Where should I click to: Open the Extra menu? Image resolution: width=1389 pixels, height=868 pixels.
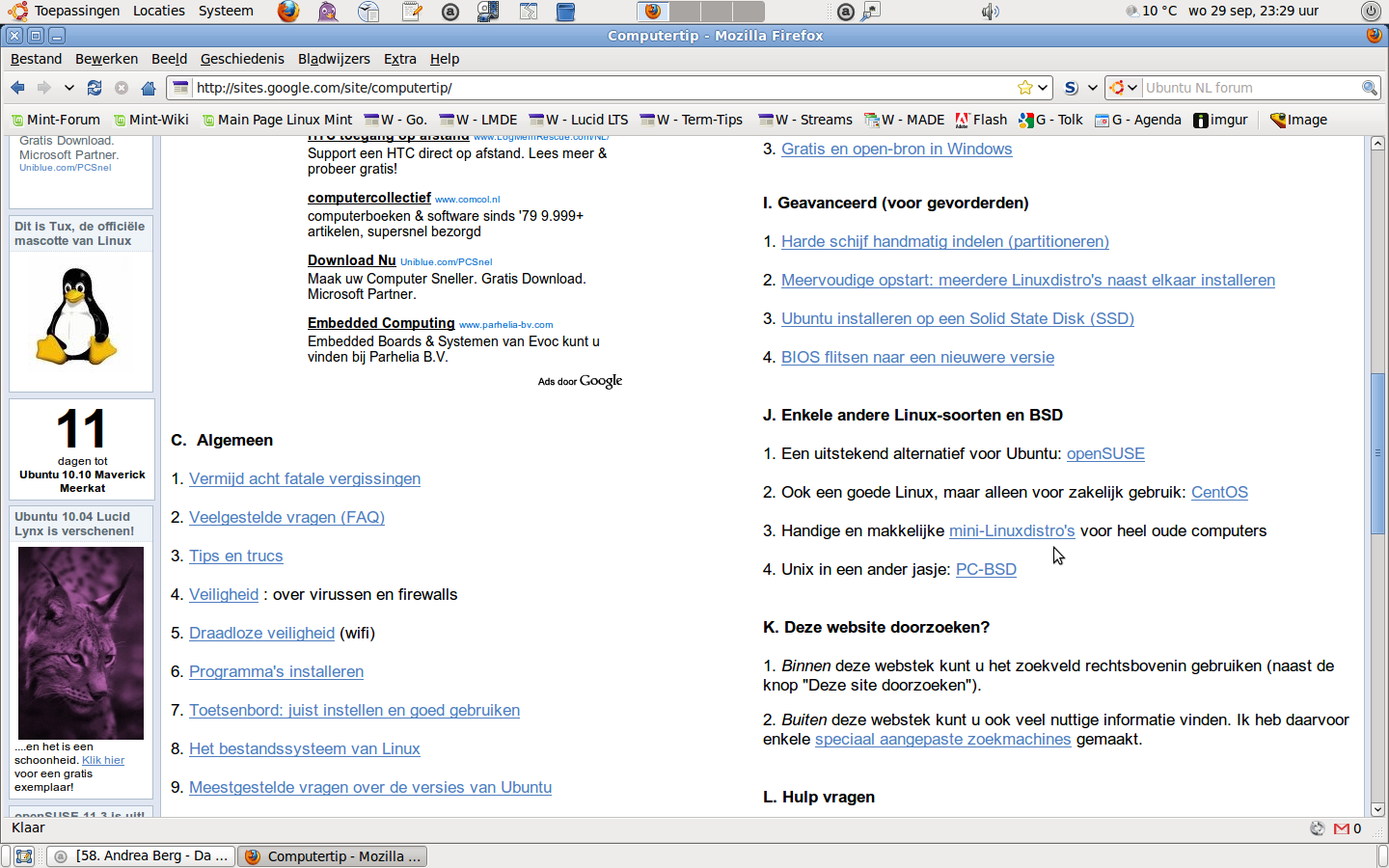(400, 59)
